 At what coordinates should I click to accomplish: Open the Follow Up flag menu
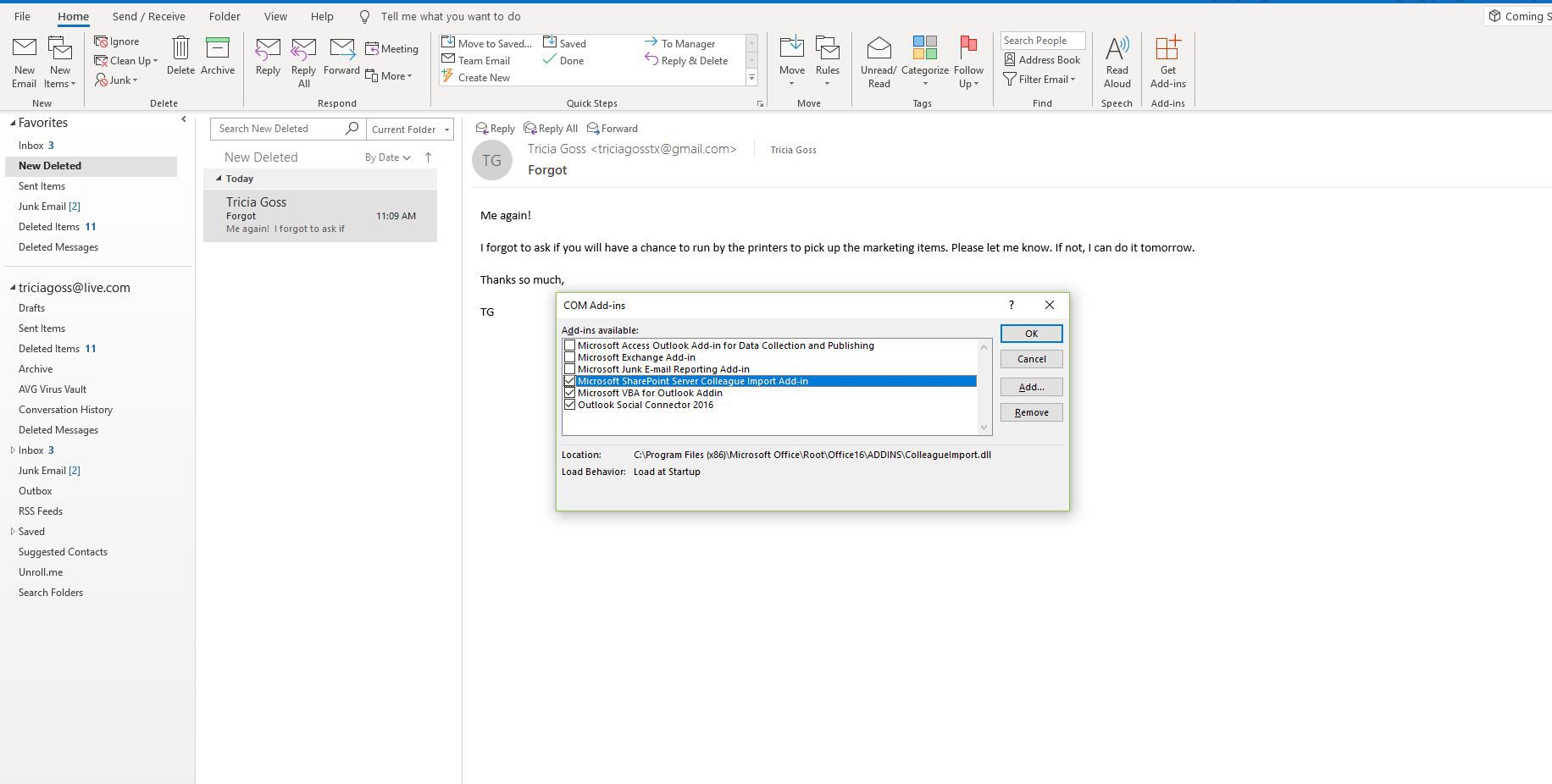(x=968, y=62)
